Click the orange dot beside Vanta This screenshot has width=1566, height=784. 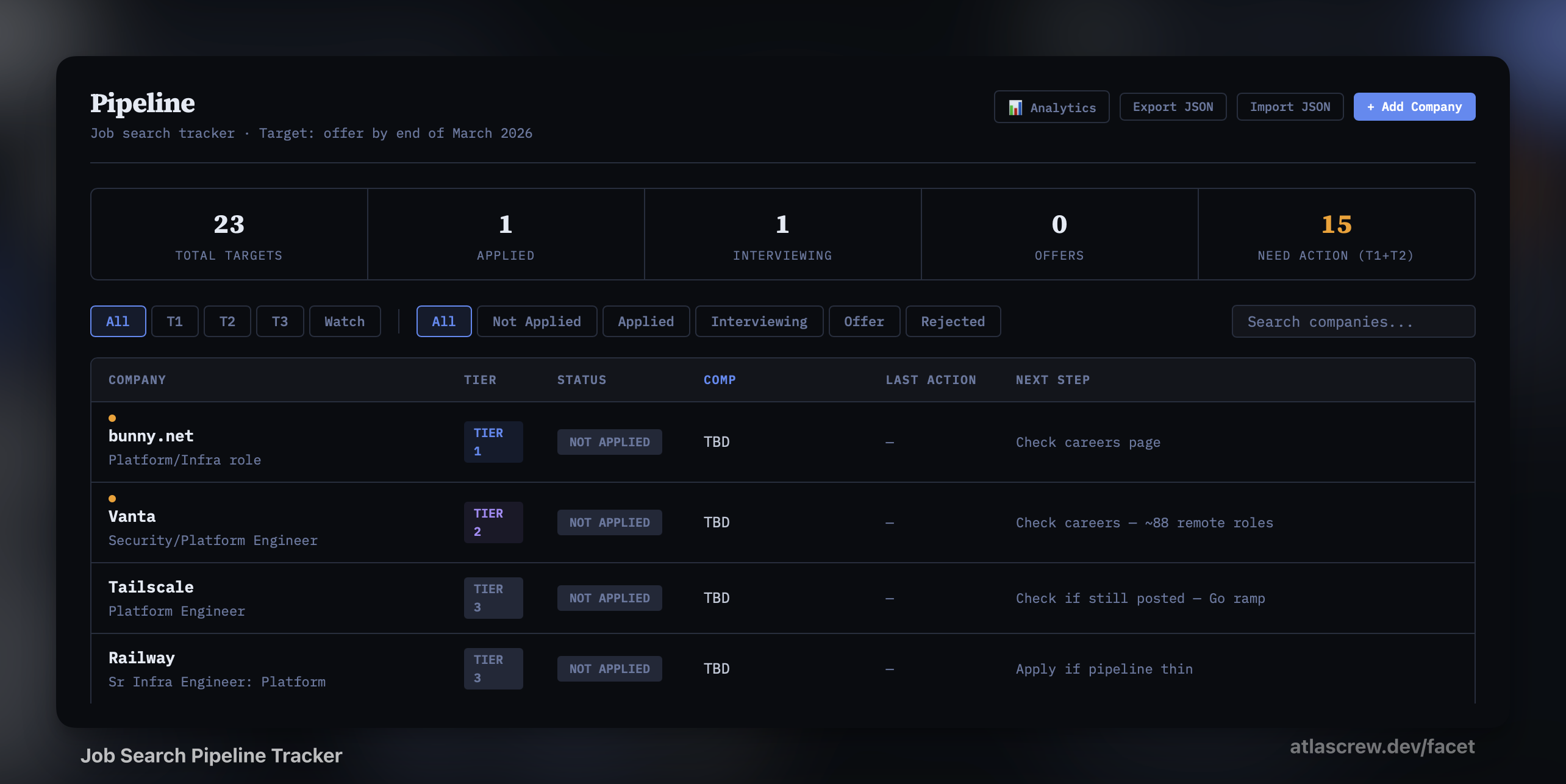pyautogui.click(x=112, y=498)
